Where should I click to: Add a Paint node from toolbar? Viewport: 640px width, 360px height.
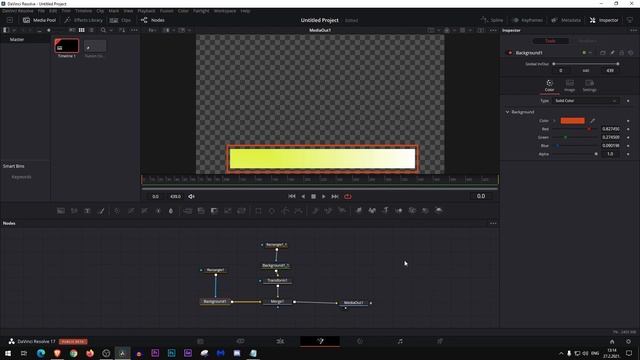tap(101, 211)
